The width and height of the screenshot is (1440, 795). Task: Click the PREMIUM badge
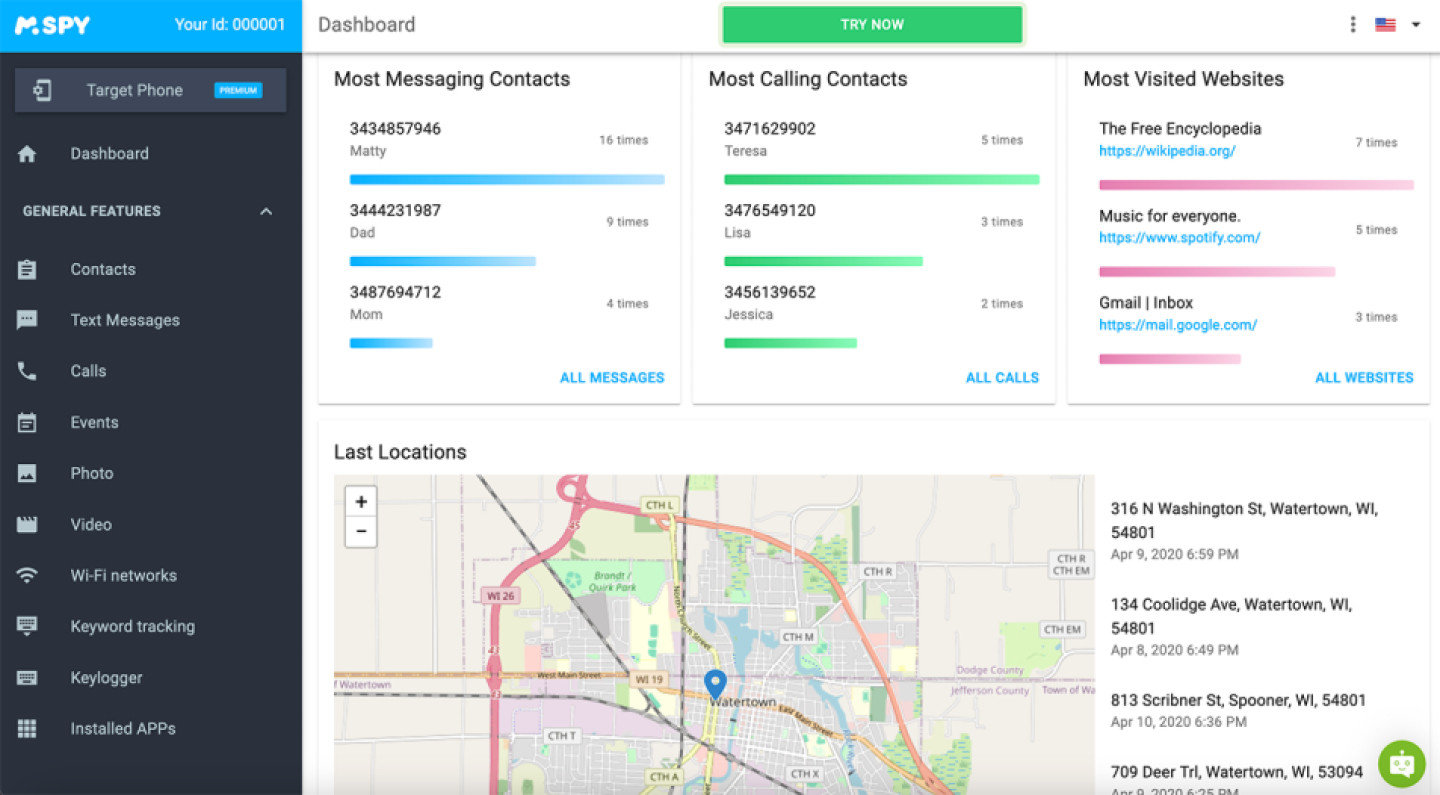pyautogui.click(x=238, y=91)
